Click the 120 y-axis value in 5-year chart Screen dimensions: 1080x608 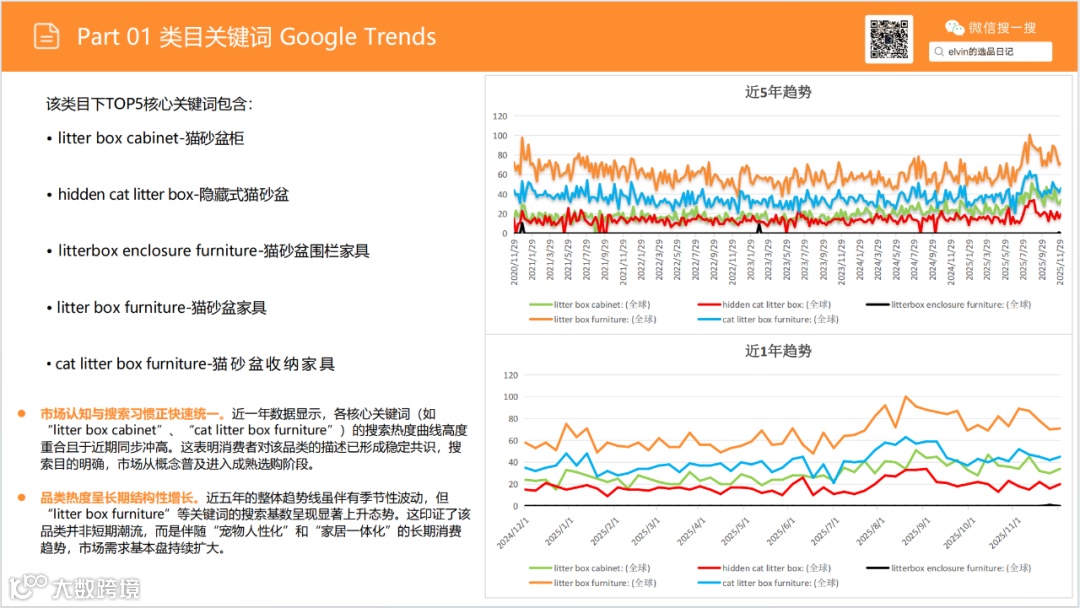click(500, 116)
